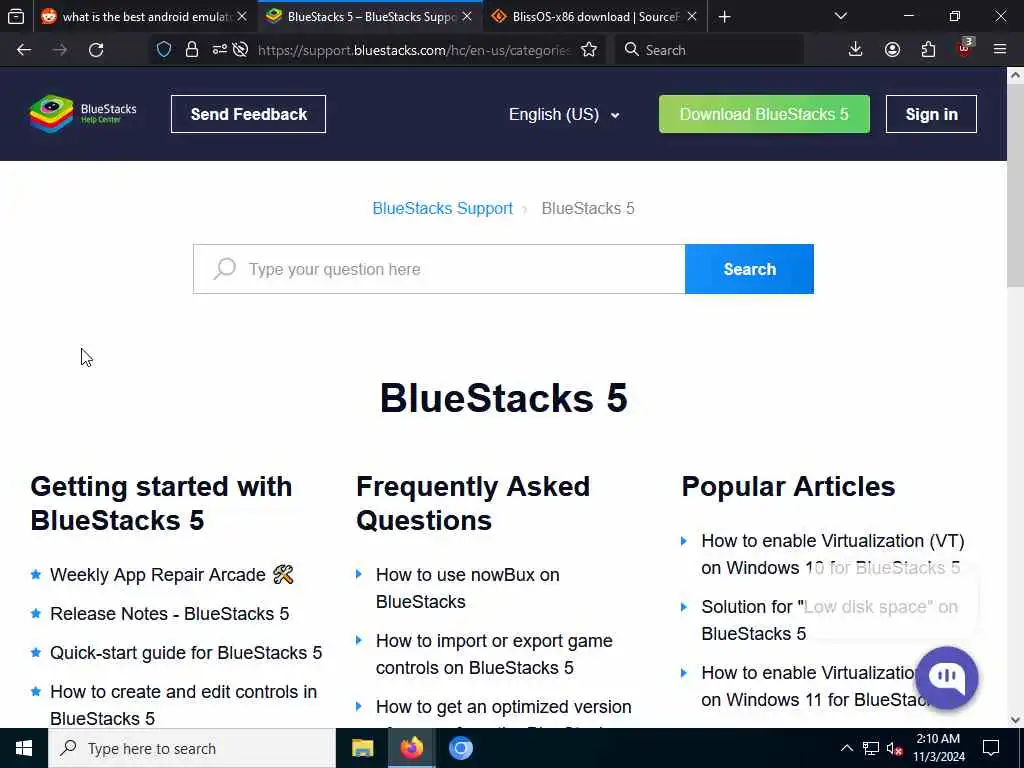
Task: Open Firefox downloads panel
Action: (x=855, y=50)
